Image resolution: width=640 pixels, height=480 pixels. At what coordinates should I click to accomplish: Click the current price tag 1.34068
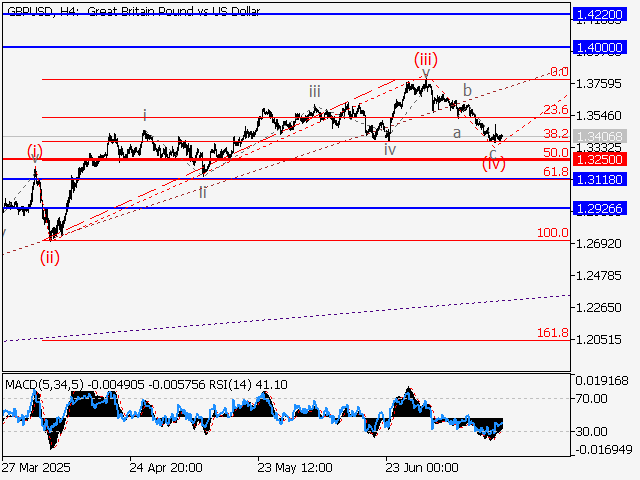(x=600, y=136)
